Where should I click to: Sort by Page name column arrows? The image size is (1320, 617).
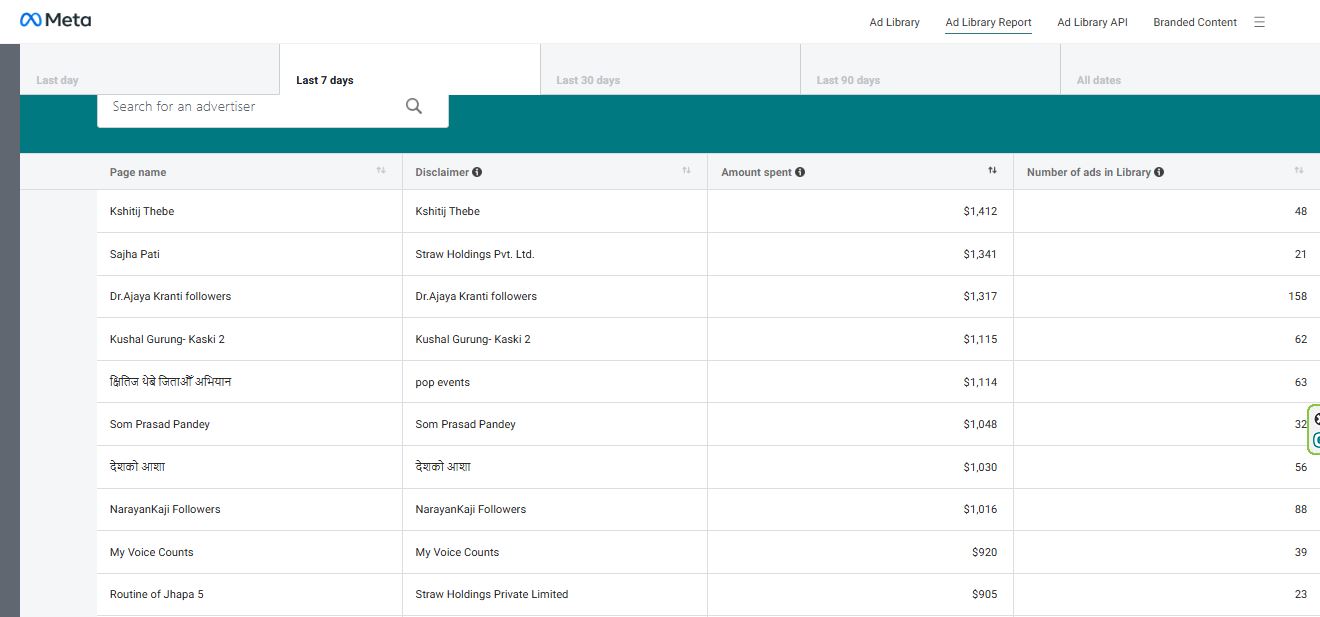point(381,171)
